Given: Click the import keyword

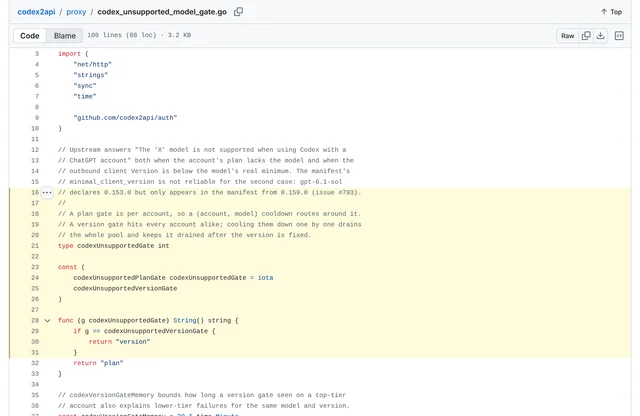Looking at the screenshot, I should pyautogui.click(x=69, y=53).
